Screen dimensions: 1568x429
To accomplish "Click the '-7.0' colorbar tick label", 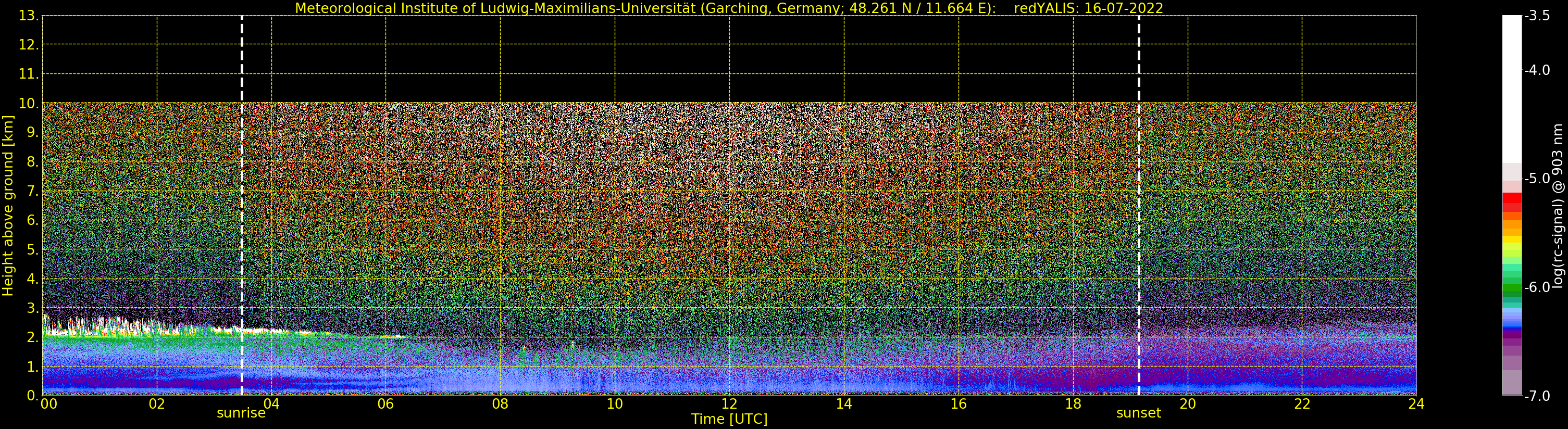I will point(1537,396).
